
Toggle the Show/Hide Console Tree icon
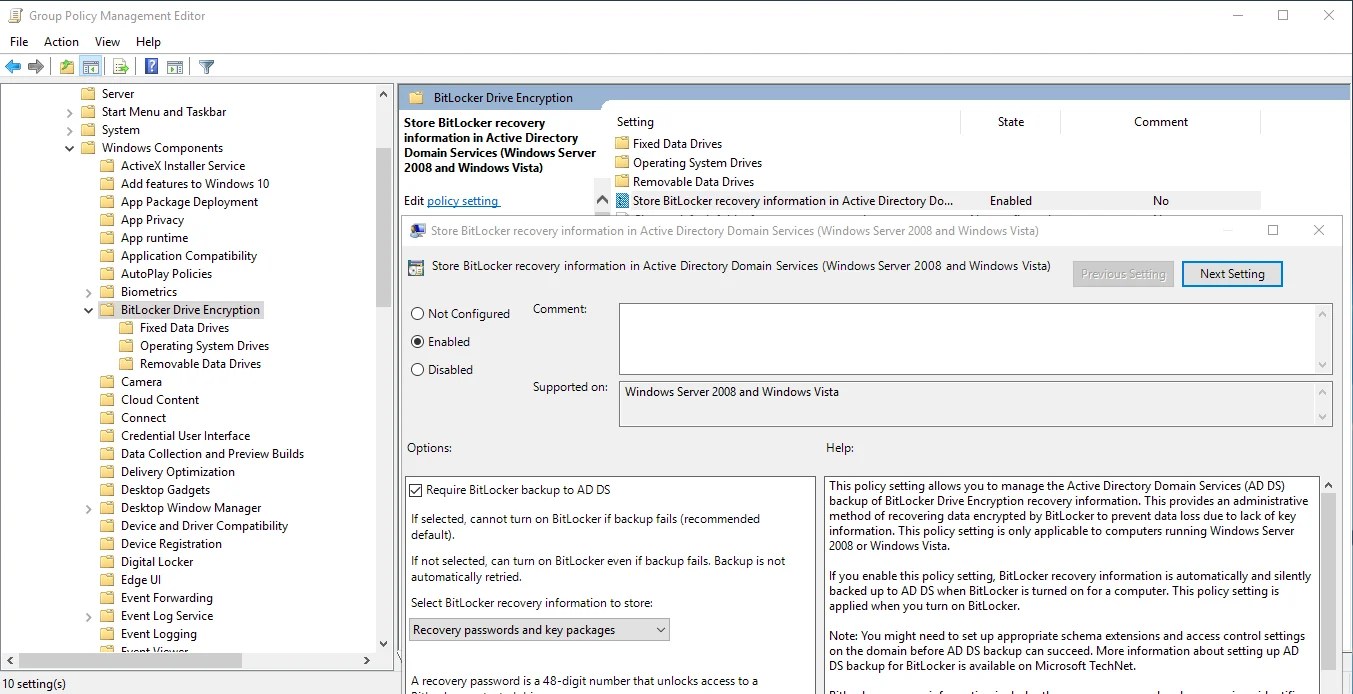(91, 66)
